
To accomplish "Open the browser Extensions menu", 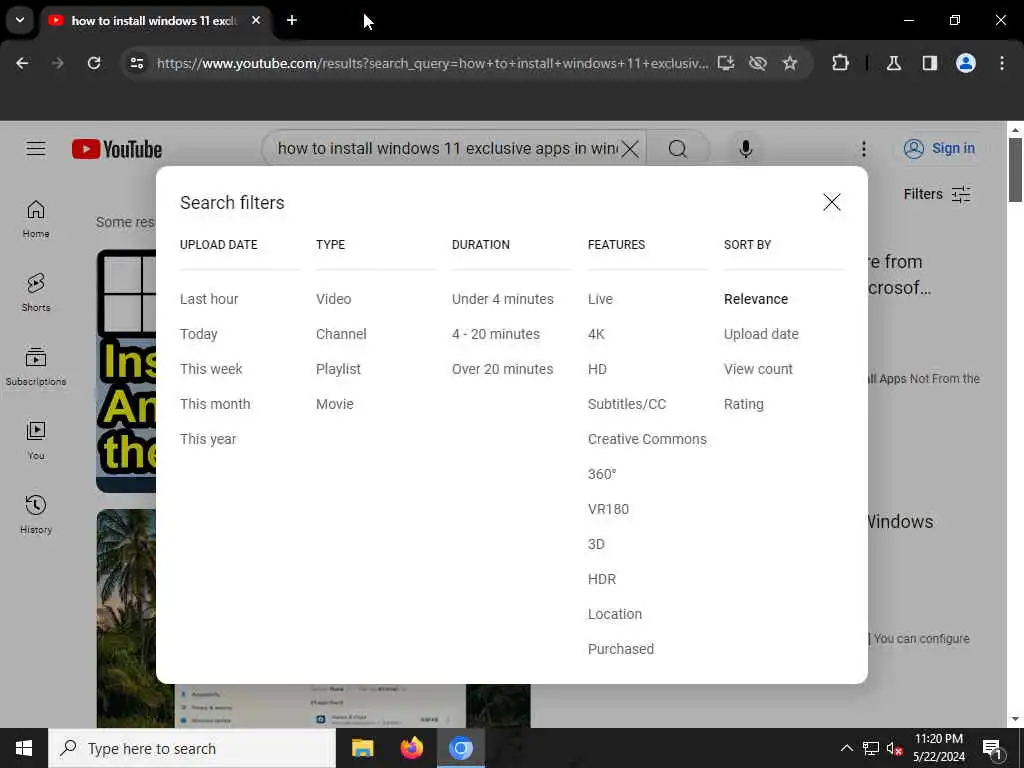I will click(x=840, y=63).
